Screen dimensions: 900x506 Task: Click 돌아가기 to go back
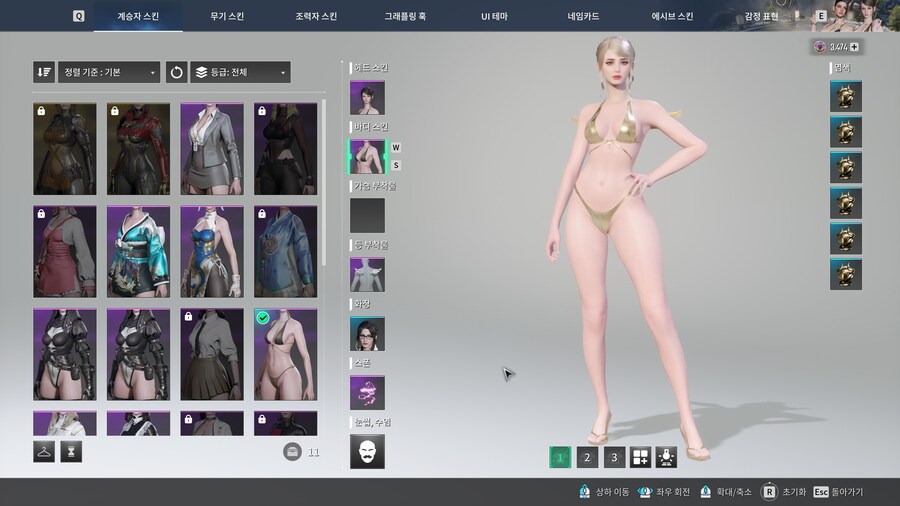coord(838,492)
